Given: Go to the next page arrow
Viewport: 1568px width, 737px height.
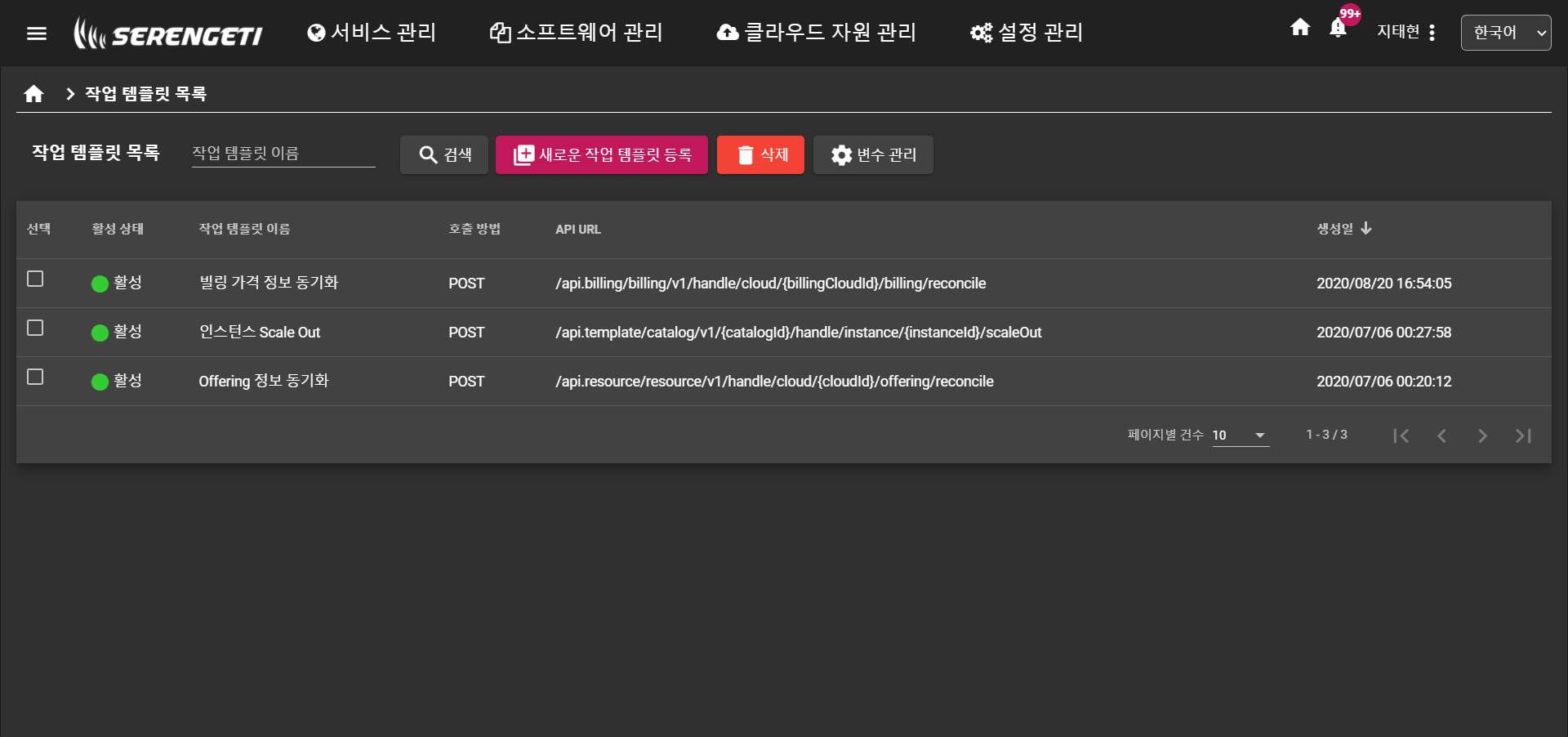Looking at the screenshot, I should point(1482,435).
